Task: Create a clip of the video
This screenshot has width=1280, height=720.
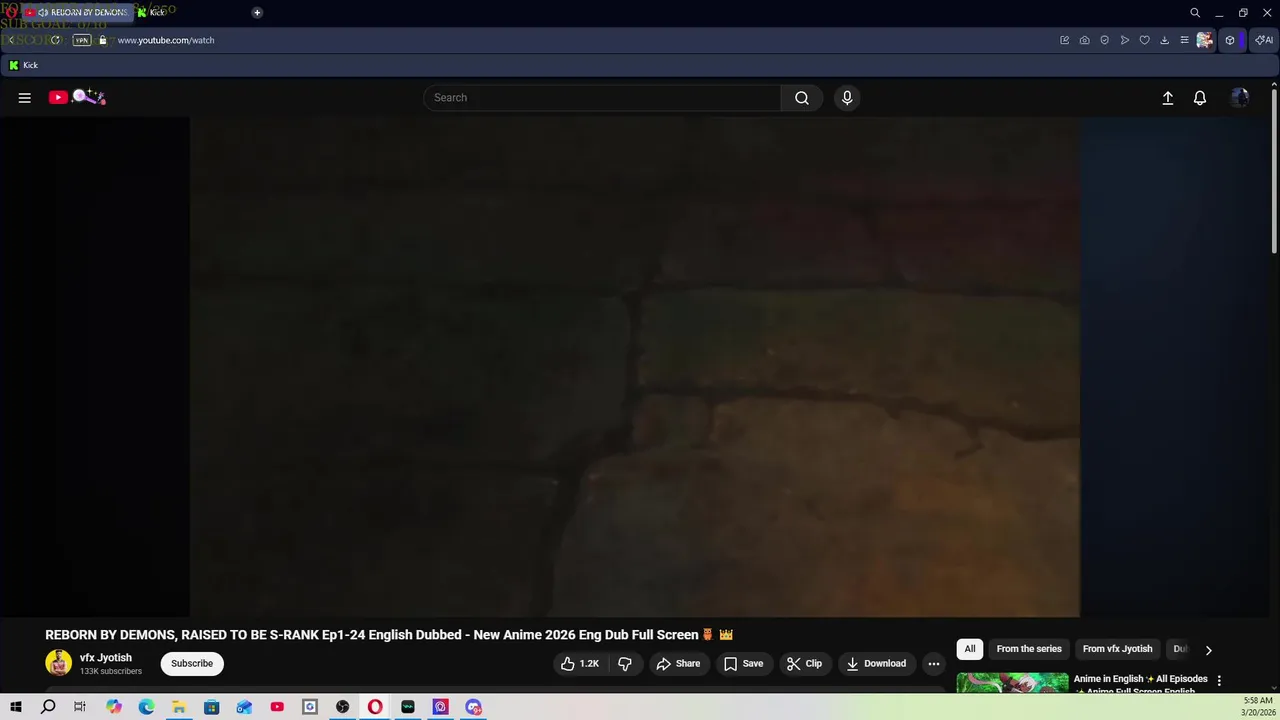Action: pos(804,664)
